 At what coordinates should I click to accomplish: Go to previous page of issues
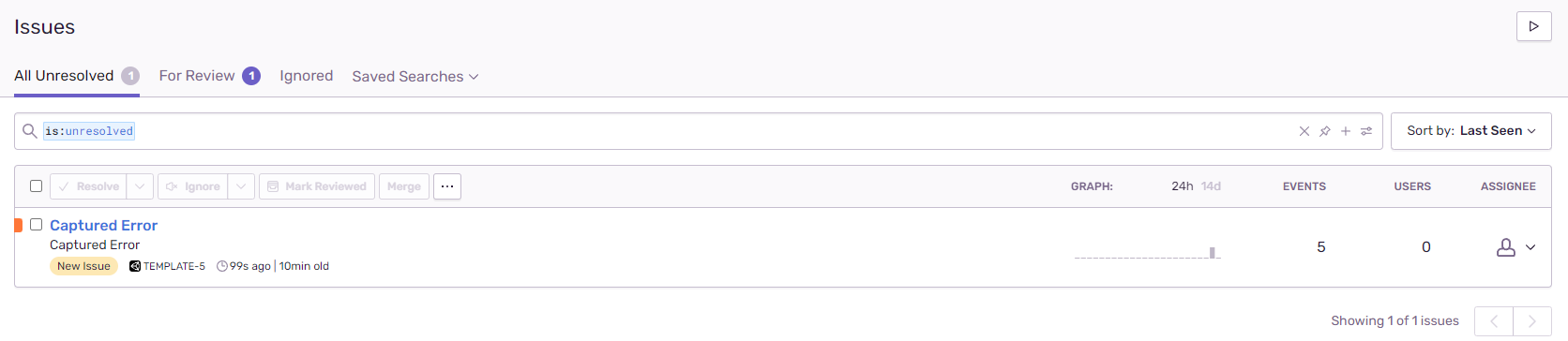(1494, 321)
